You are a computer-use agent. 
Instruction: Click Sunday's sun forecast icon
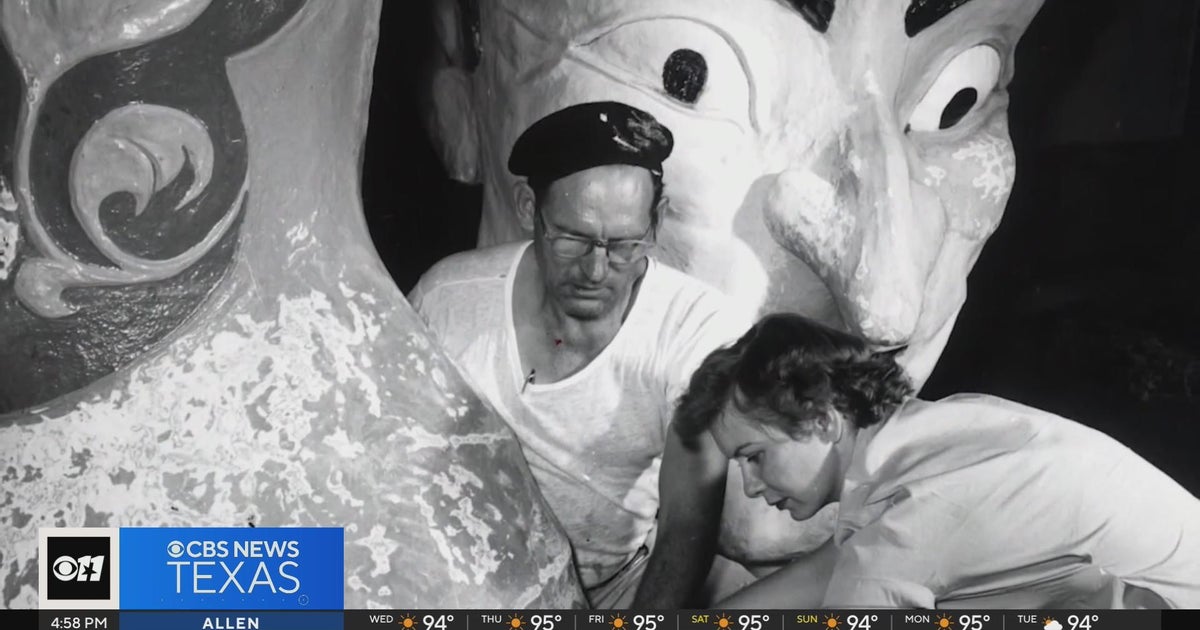(831, 622)
